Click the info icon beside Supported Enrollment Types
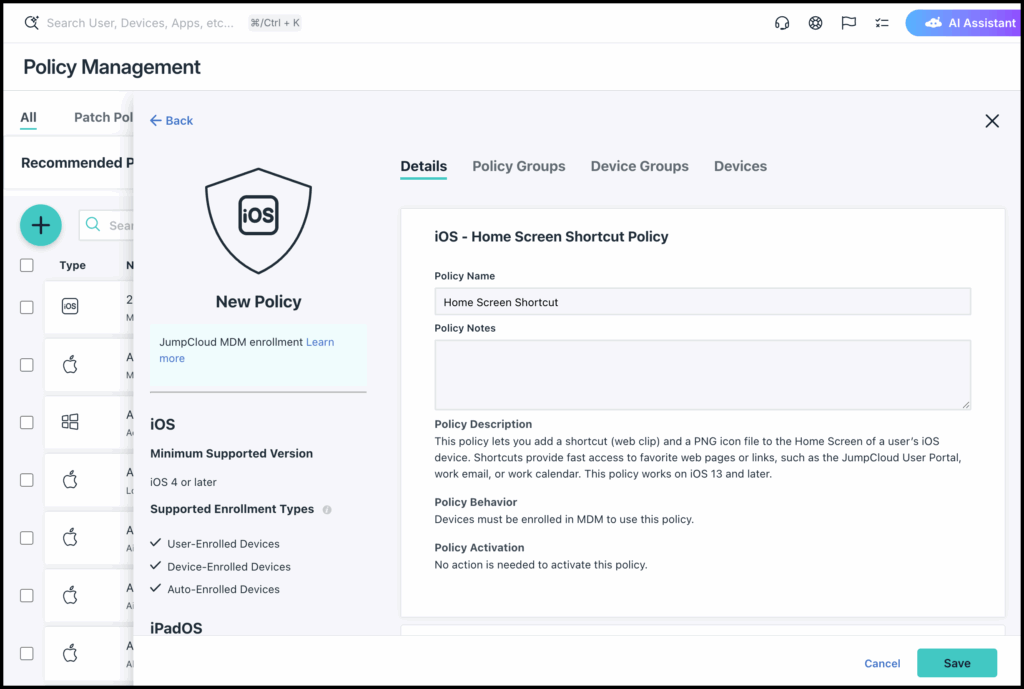 click(x=327, y=510)
